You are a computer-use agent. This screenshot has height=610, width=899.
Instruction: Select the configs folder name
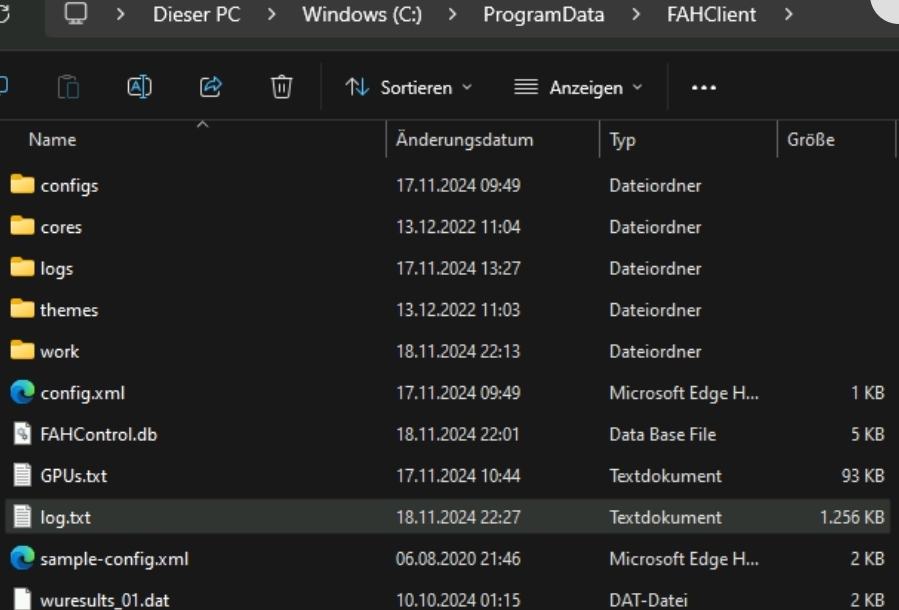[x=69, y=186]
